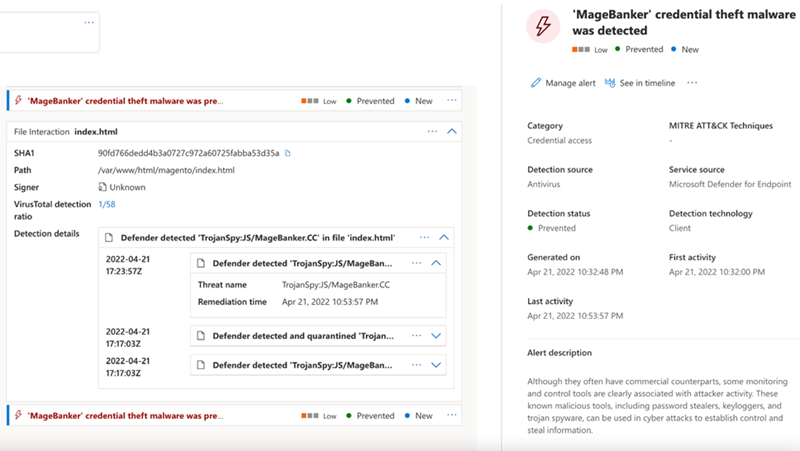Screen dimensions: 800x451
Task: Click the See in timeline icon
Action: (x=610, y=83)
